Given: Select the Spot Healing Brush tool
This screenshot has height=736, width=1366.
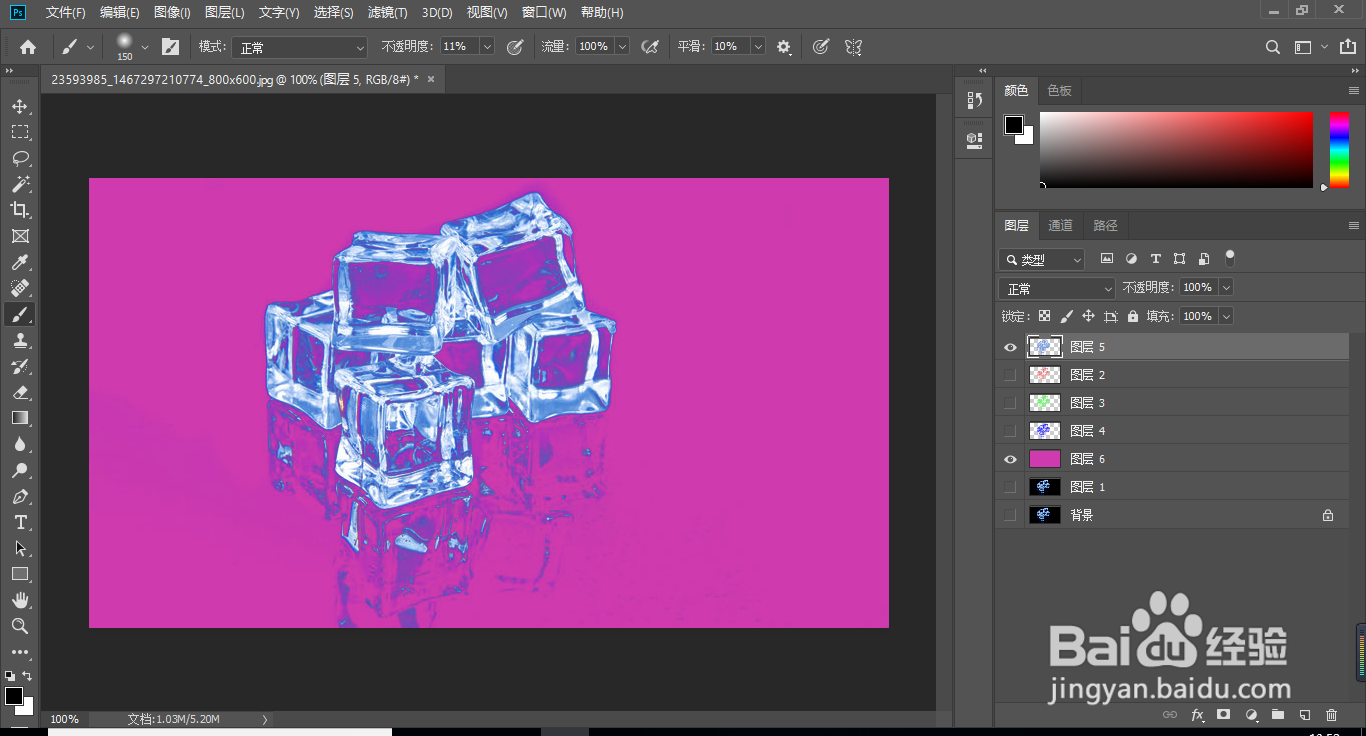Looking at the screenshot, I should tap(20, 288).
